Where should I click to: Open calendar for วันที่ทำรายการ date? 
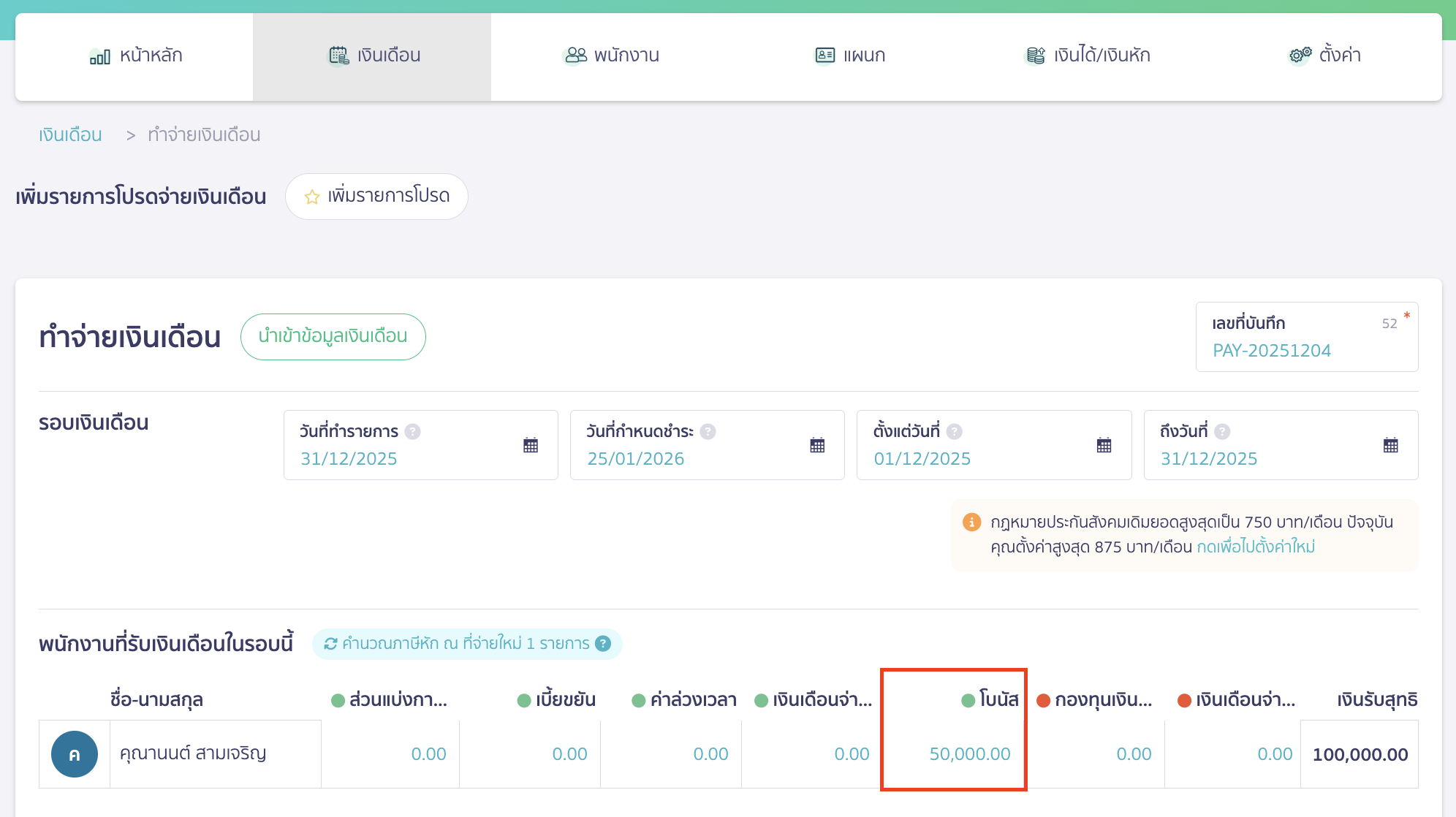[x=531, y=445]
